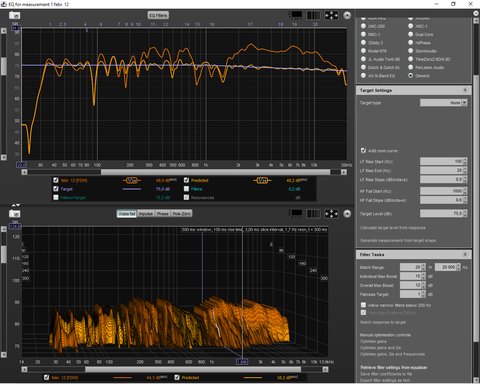Open upper graph settings gear
480x384 pixels.
pos(347,15)
